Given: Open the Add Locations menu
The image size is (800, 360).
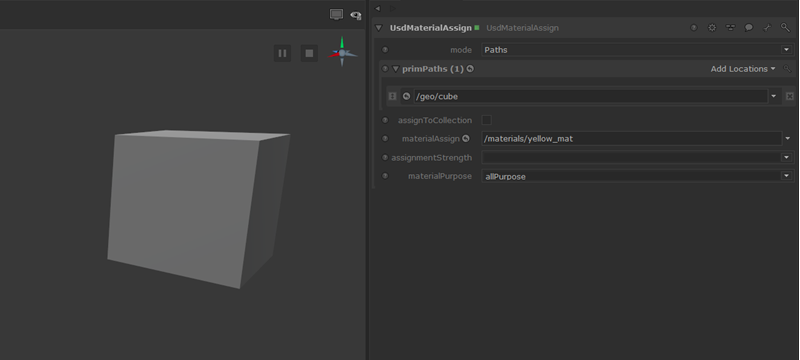Looking at the screenshot, I should 743,69.
